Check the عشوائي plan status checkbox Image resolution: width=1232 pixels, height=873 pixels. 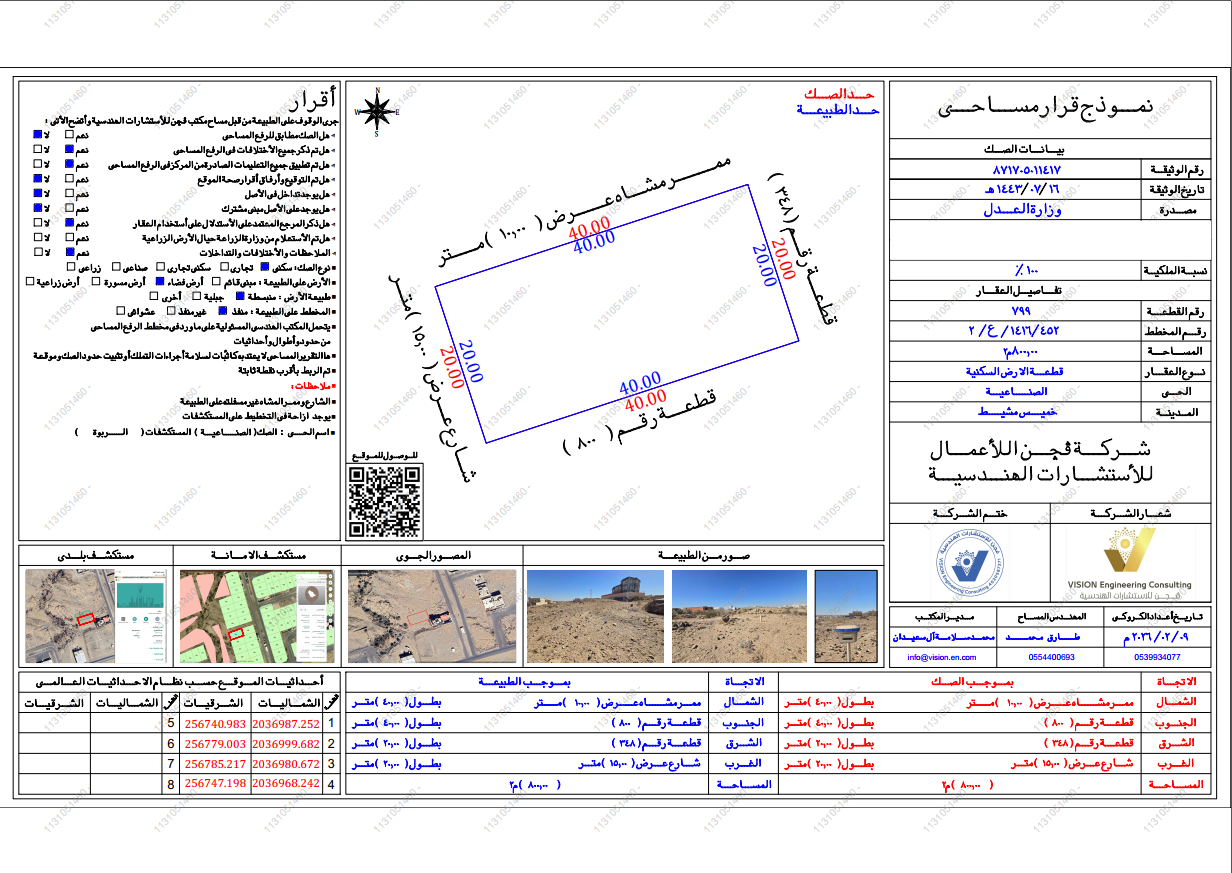[121, 311]
